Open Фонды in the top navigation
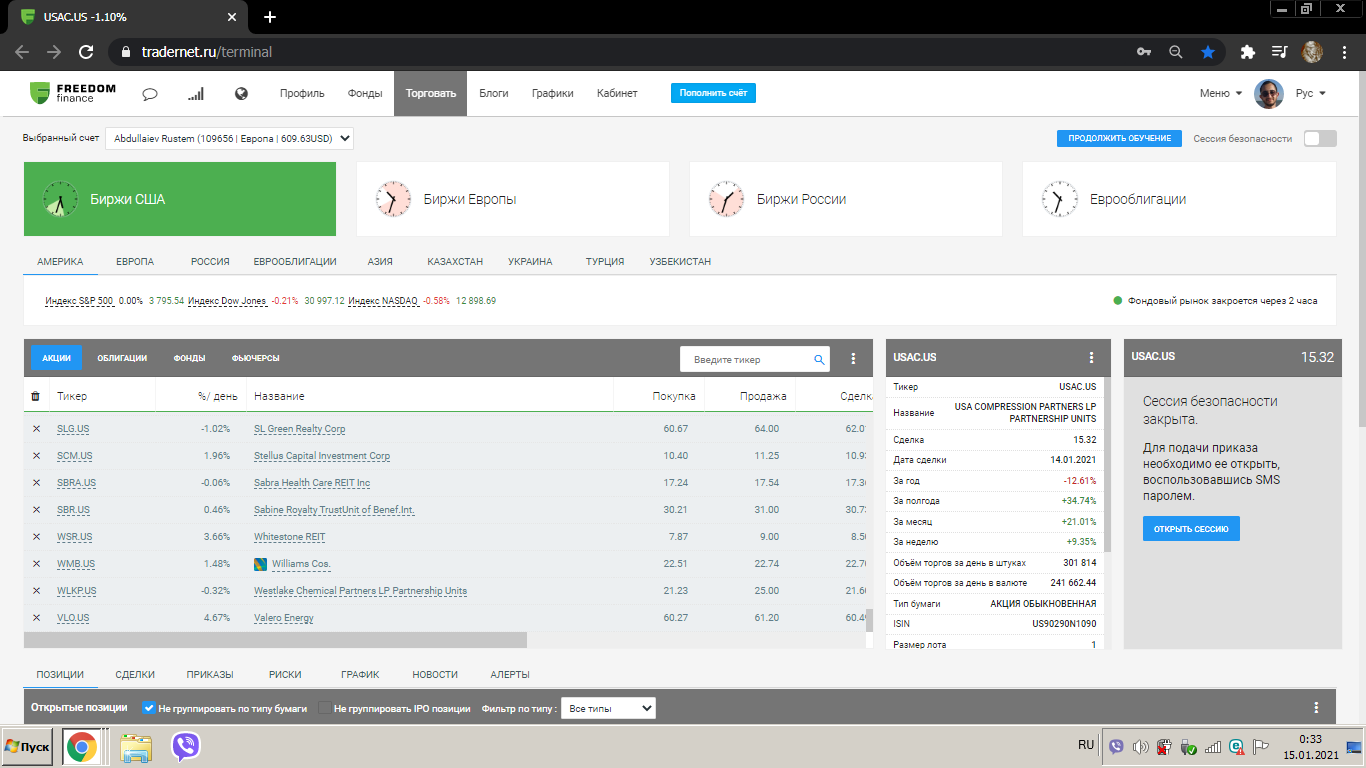 point(365,93)
